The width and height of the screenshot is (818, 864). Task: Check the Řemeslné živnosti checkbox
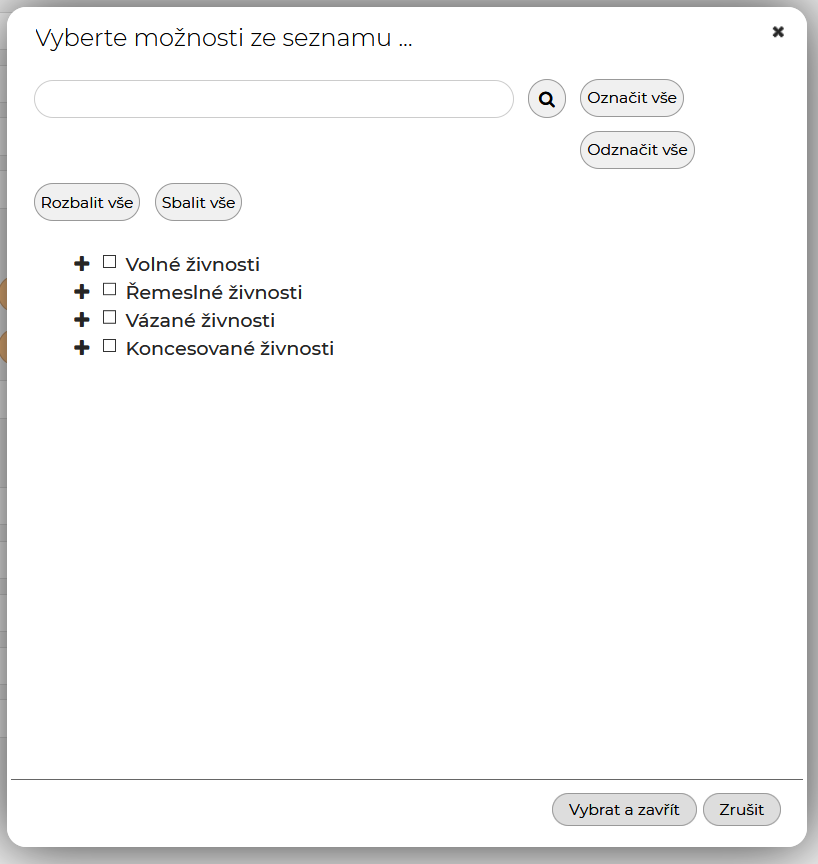pos(110,289)
